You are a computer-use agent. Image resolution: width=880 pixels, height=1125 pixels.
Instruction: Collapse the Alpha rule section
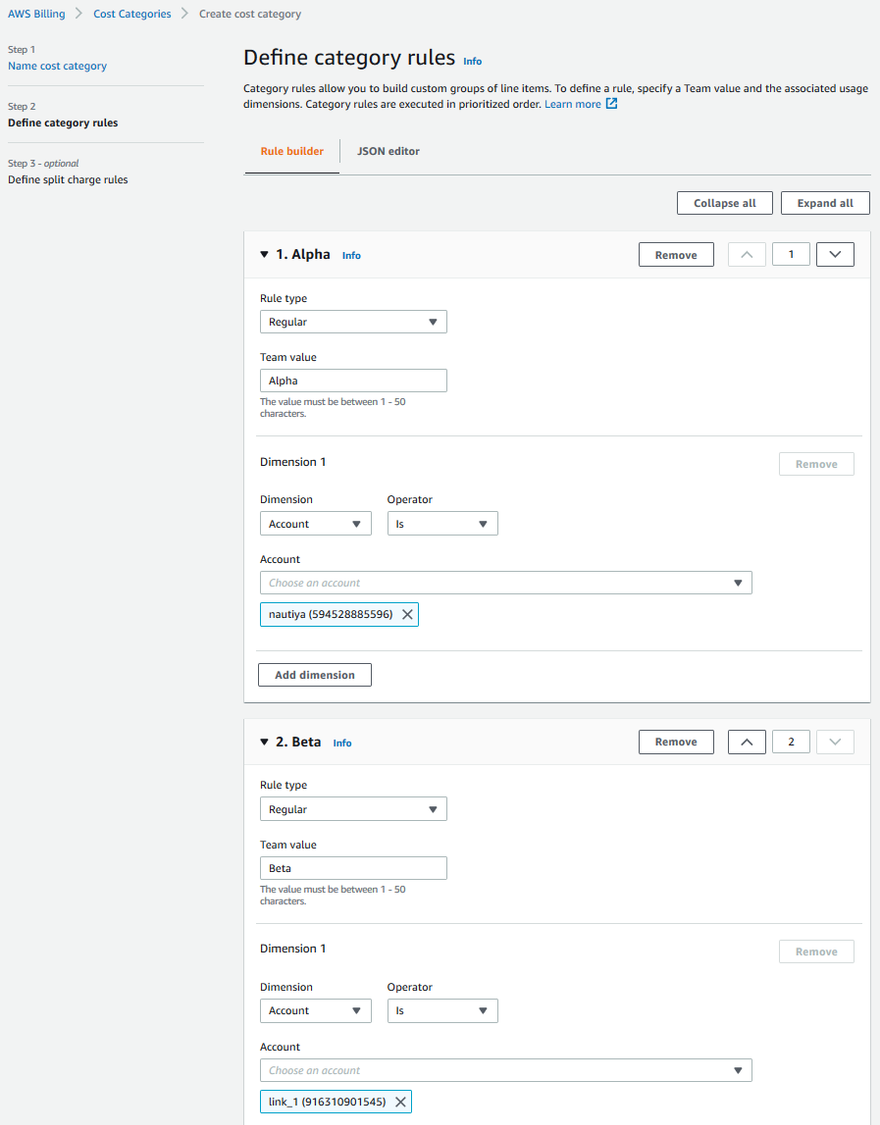coord(265,255)
